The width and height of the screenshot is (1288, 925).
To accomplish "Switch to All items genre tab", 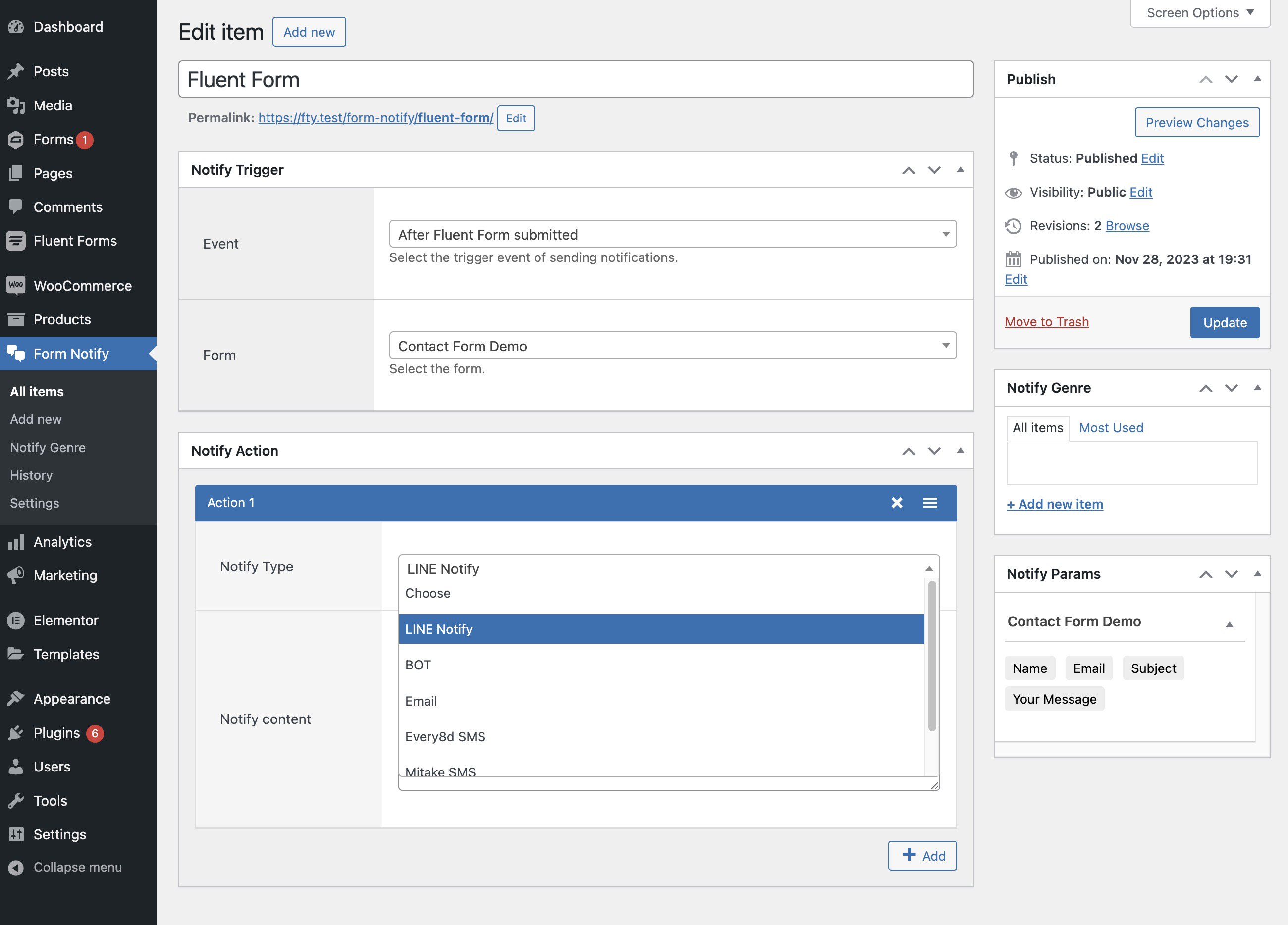I will point(1037,427).
